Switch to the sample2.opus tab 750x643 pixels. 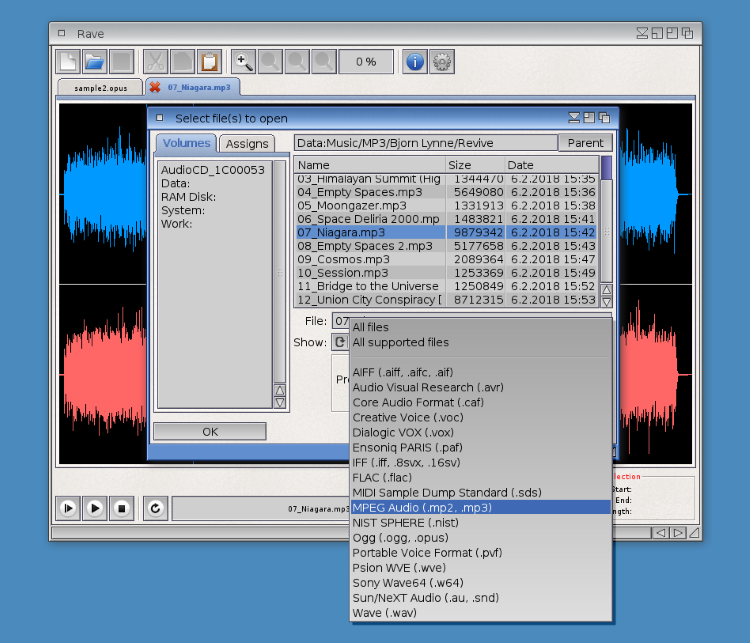99,87
